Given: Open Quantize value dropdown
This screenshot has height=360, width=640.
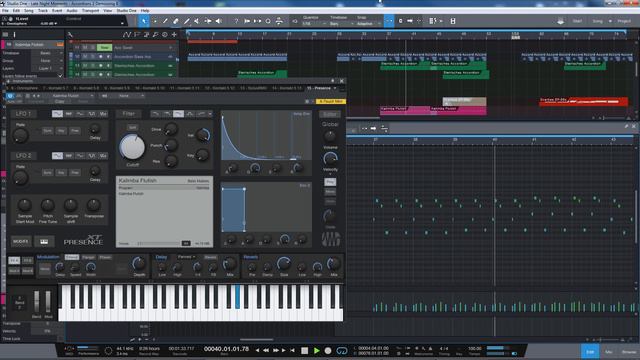Looking at the screenshot, I should pos(314,24).
